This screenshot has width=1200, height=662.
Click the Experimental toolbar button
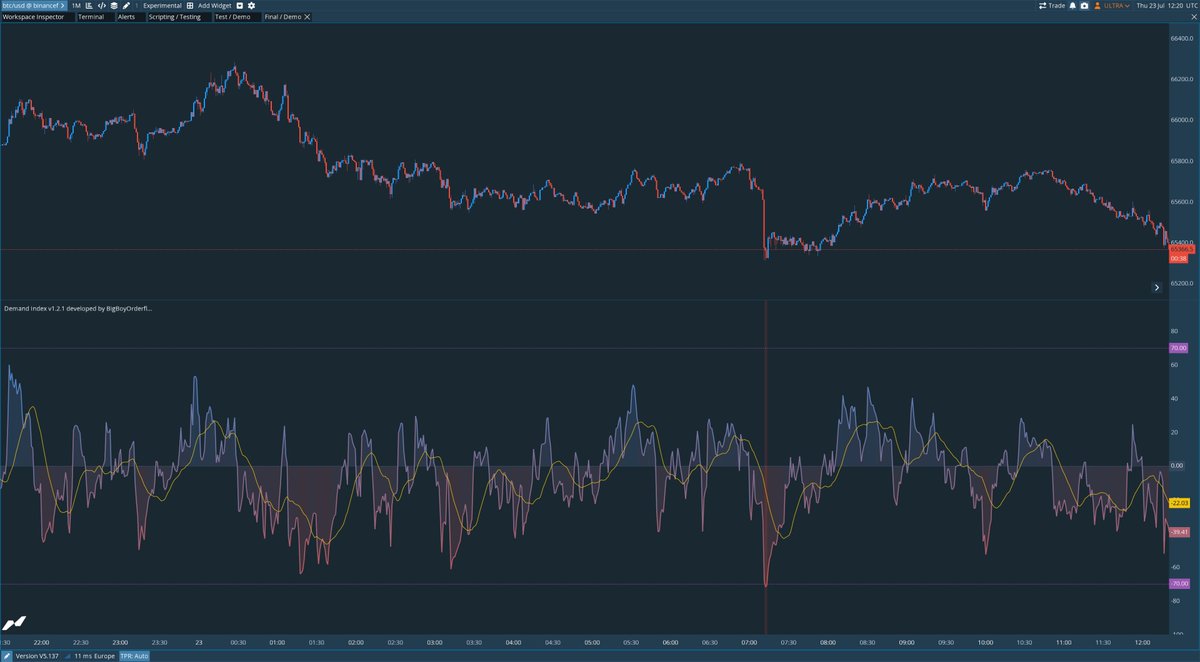[x=162, y=5]
